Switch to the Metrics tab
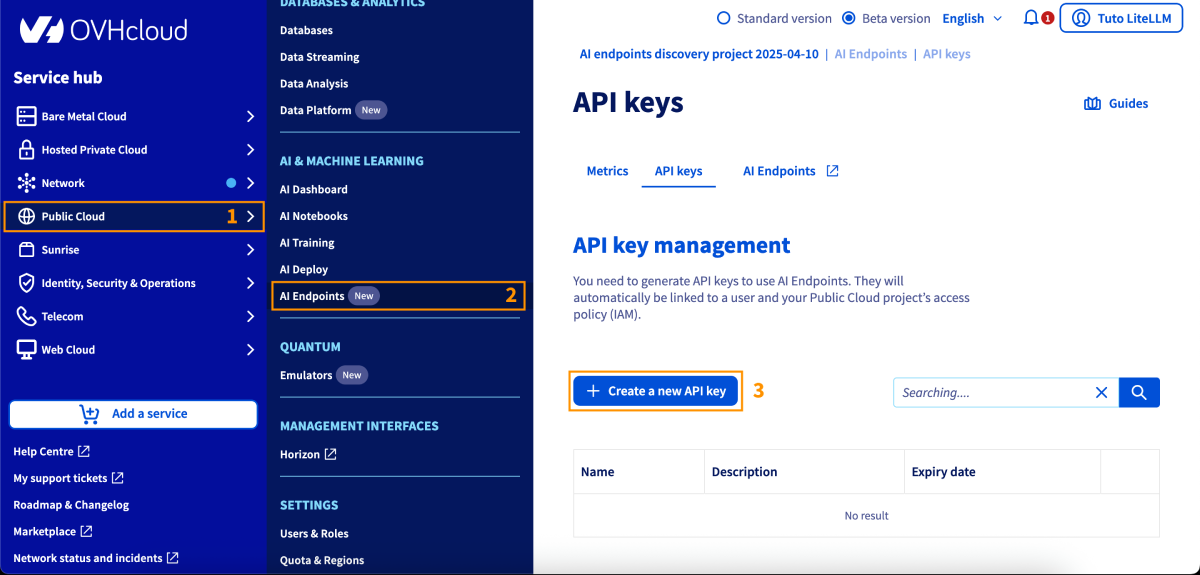 [x=607, y=171]
